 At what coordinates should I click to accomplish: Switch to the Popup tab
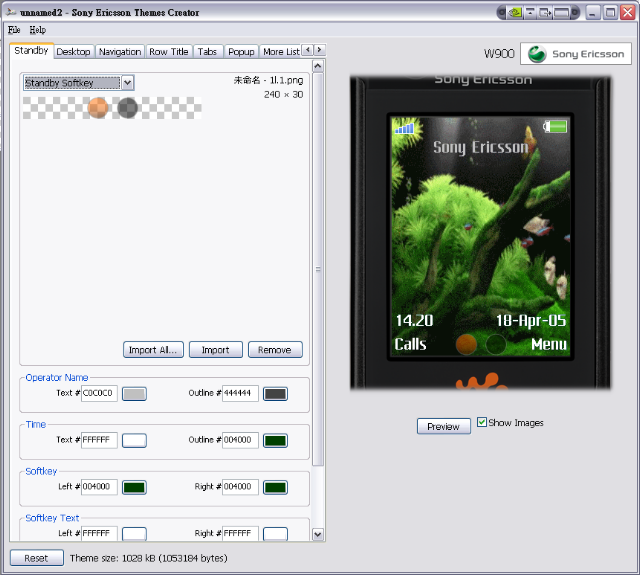[241, 52]
